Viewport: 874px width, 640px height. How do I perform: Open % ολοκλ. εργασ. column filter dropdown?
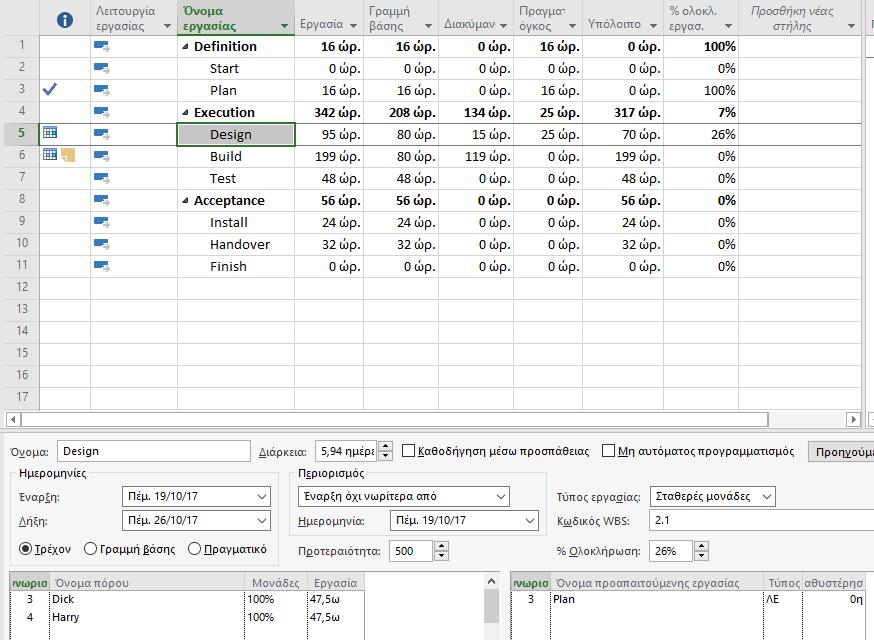click(x=728, y=26)
